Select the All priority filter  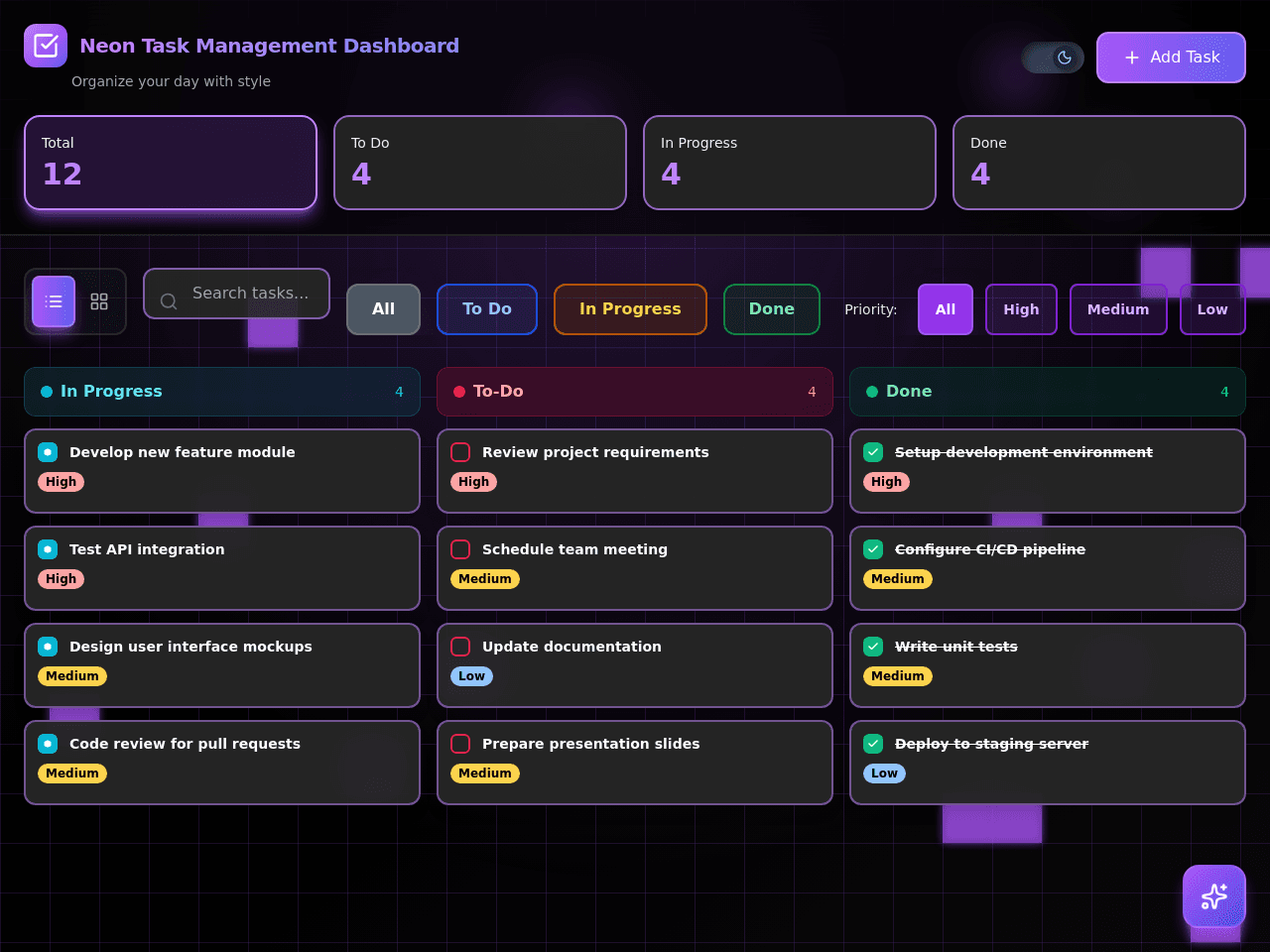coord(946,309)
